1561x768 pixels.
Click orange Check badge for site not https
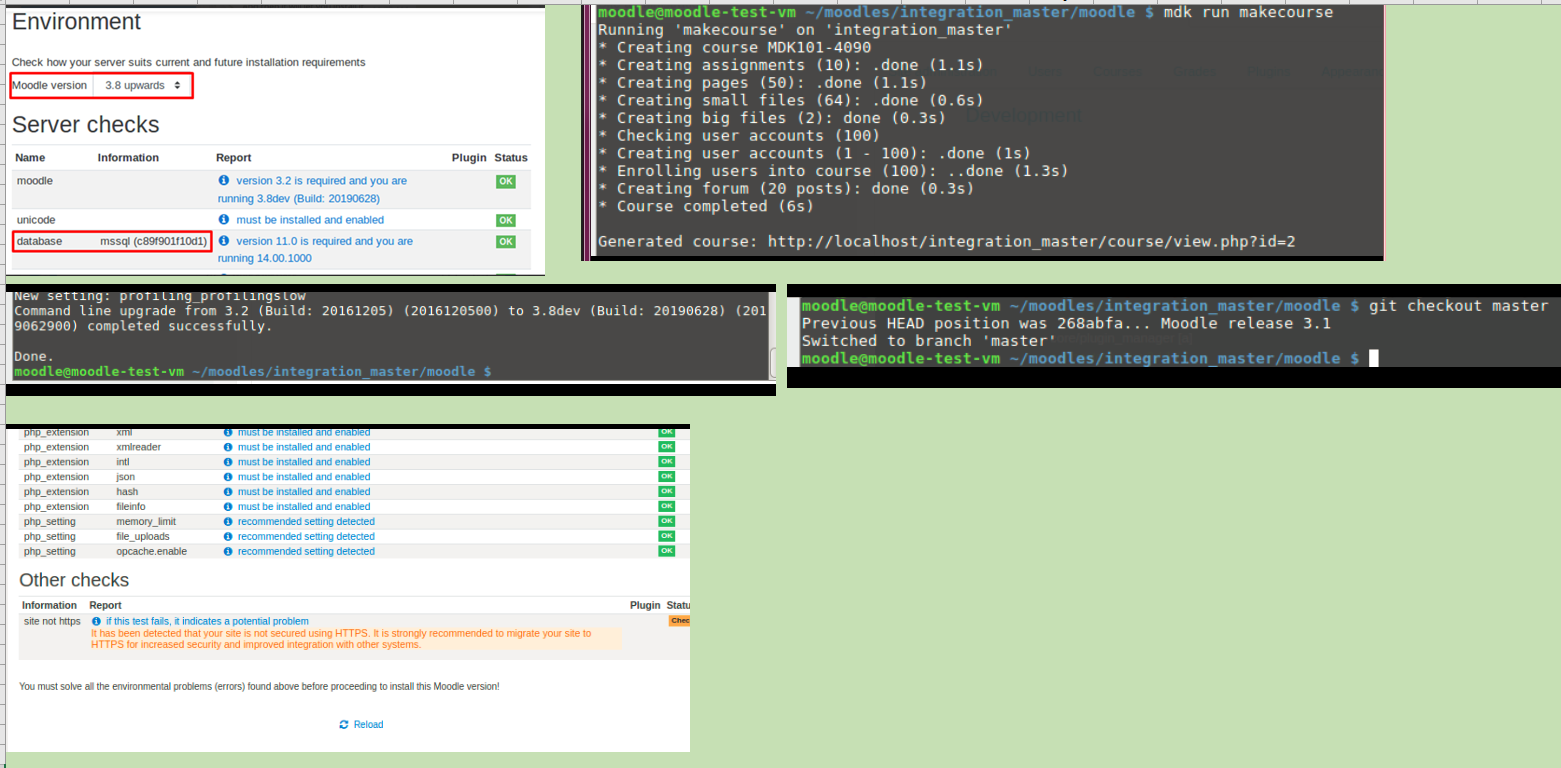(679, 621)
